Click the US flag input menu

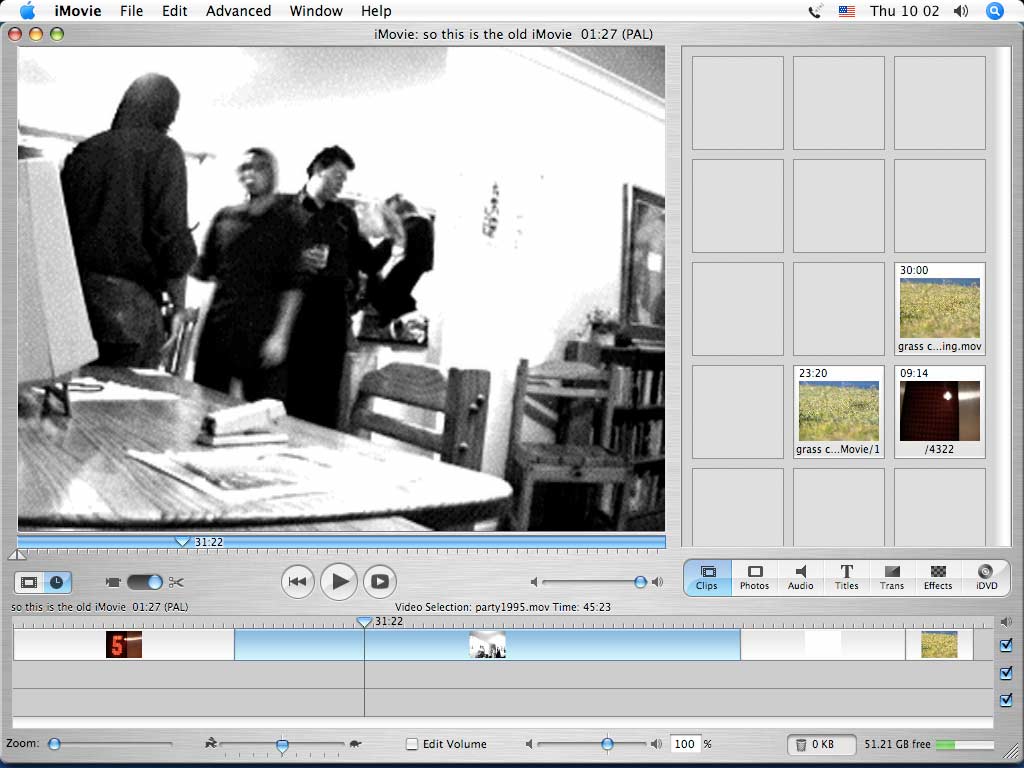click(x=847, y=11)
